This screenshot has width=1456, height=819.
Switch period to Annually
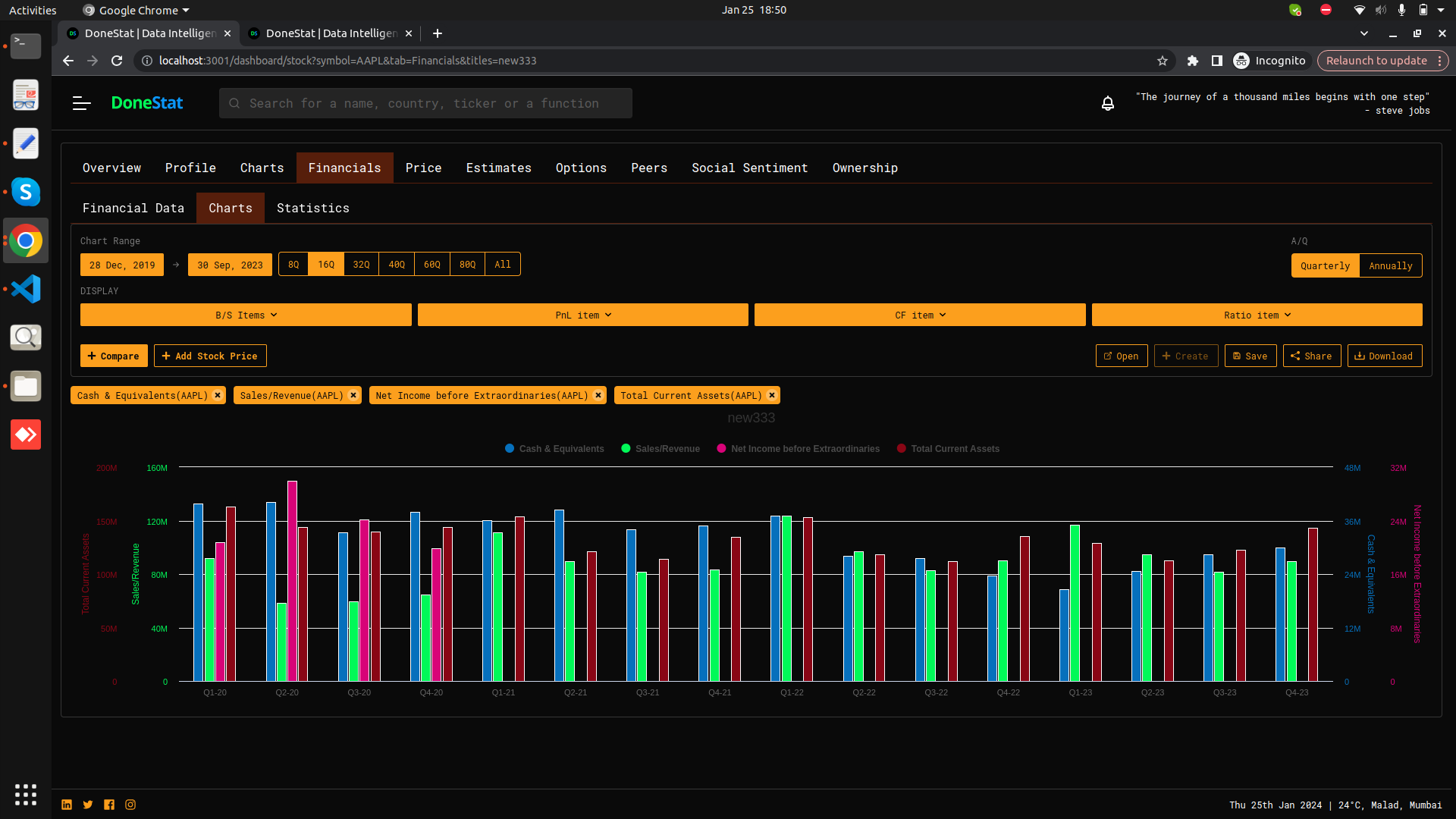click(1390, 265)
